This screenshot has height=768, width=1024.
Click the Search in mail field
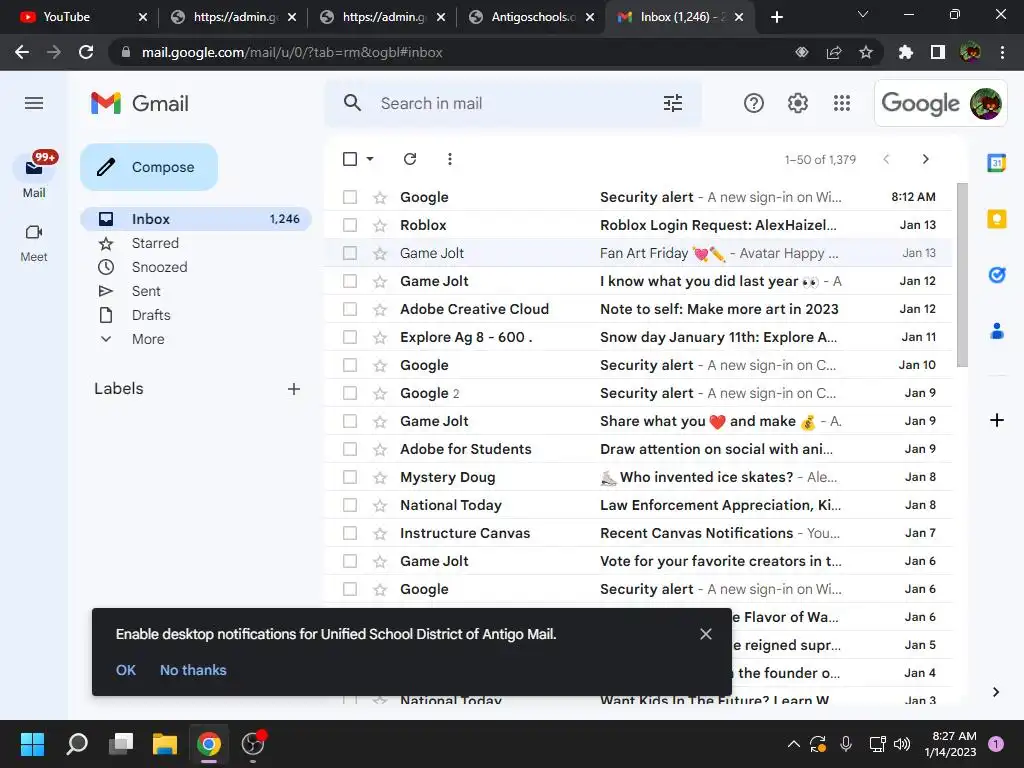click(x=513, y=103)
